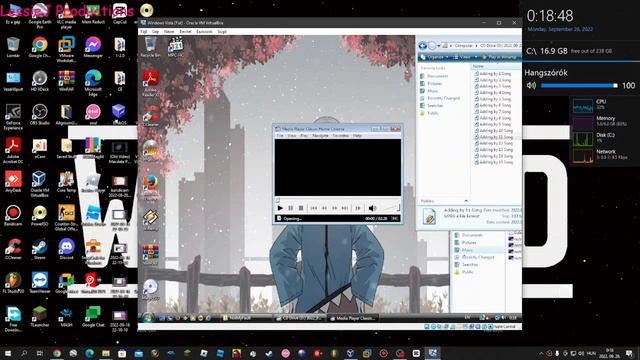640x360 pixels.
Task: Skip to previous track in Media Player
Action: point(313,208)
